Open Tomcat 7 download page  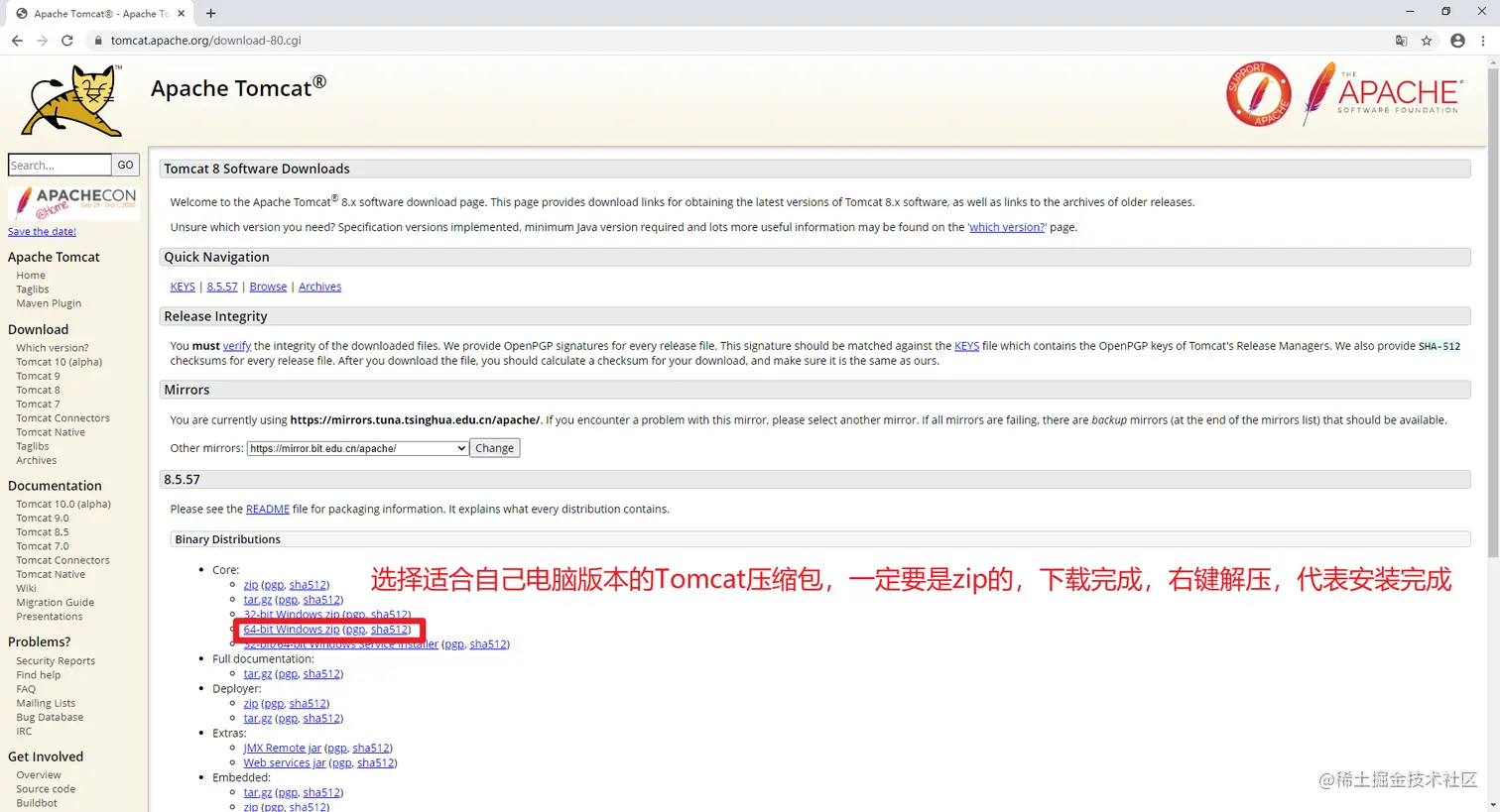click(38, 405)
